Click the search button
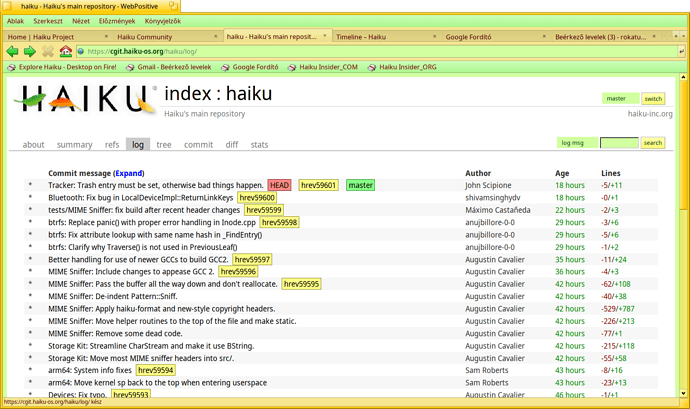The image size is (690, 409). point(653,143)
